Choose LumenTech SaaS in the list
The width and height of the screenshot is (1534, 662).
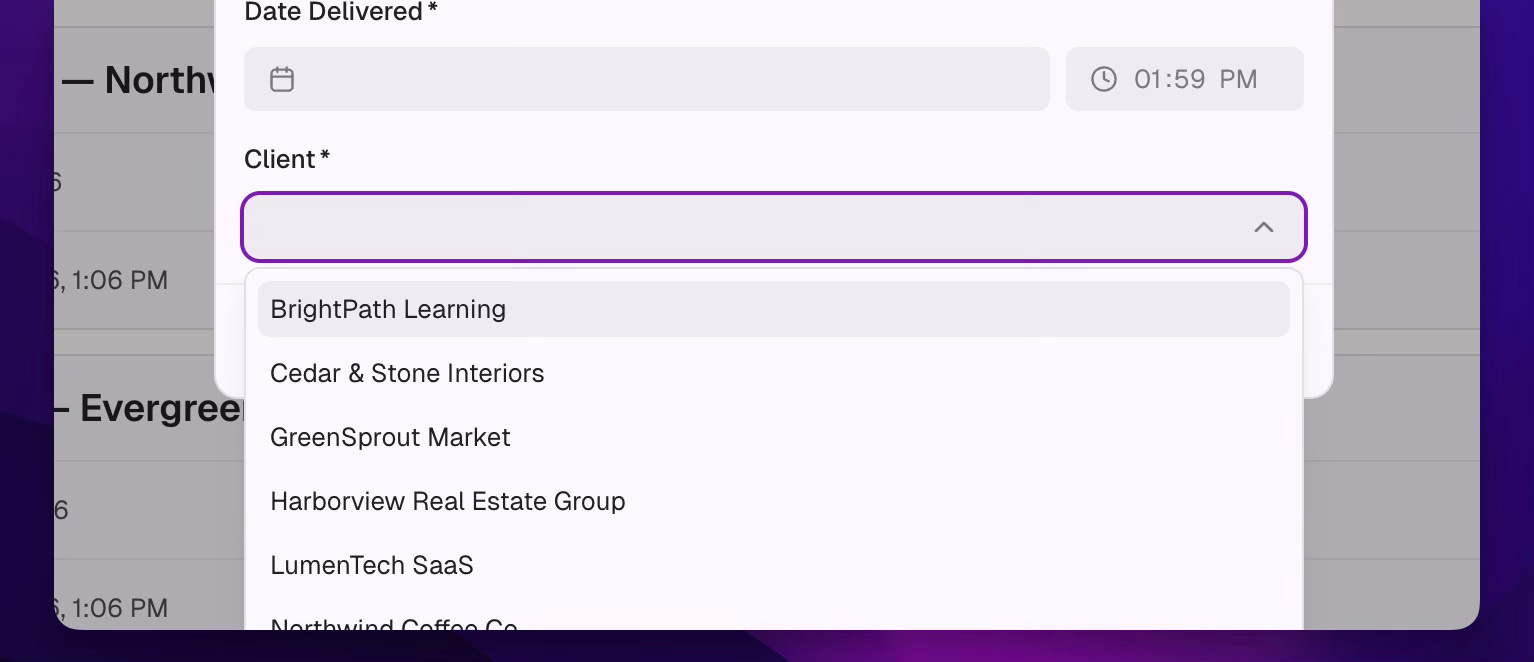coord(773,565)
